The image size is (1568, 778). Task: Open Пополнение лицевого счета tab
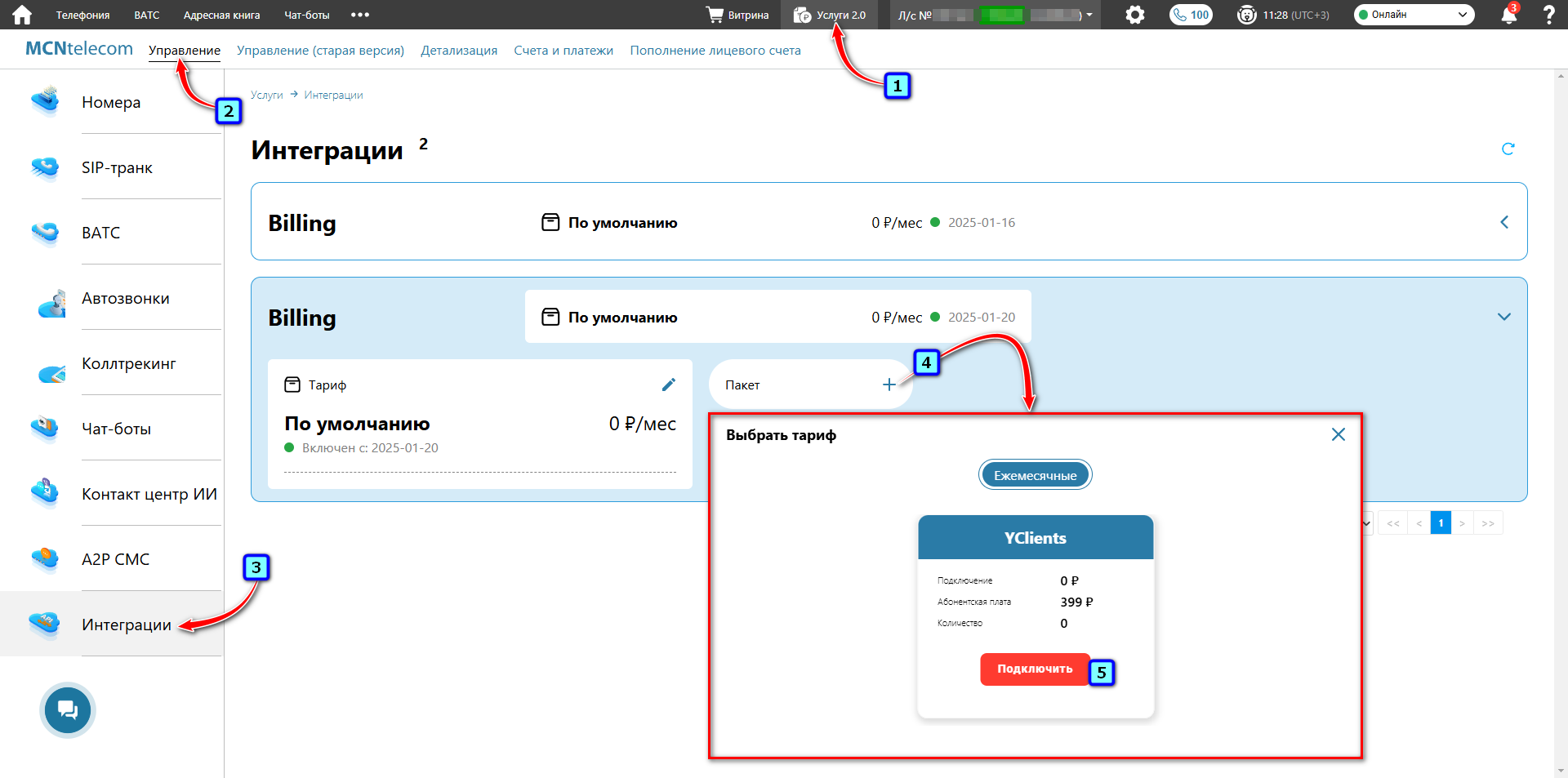click(x=715, y=51)
